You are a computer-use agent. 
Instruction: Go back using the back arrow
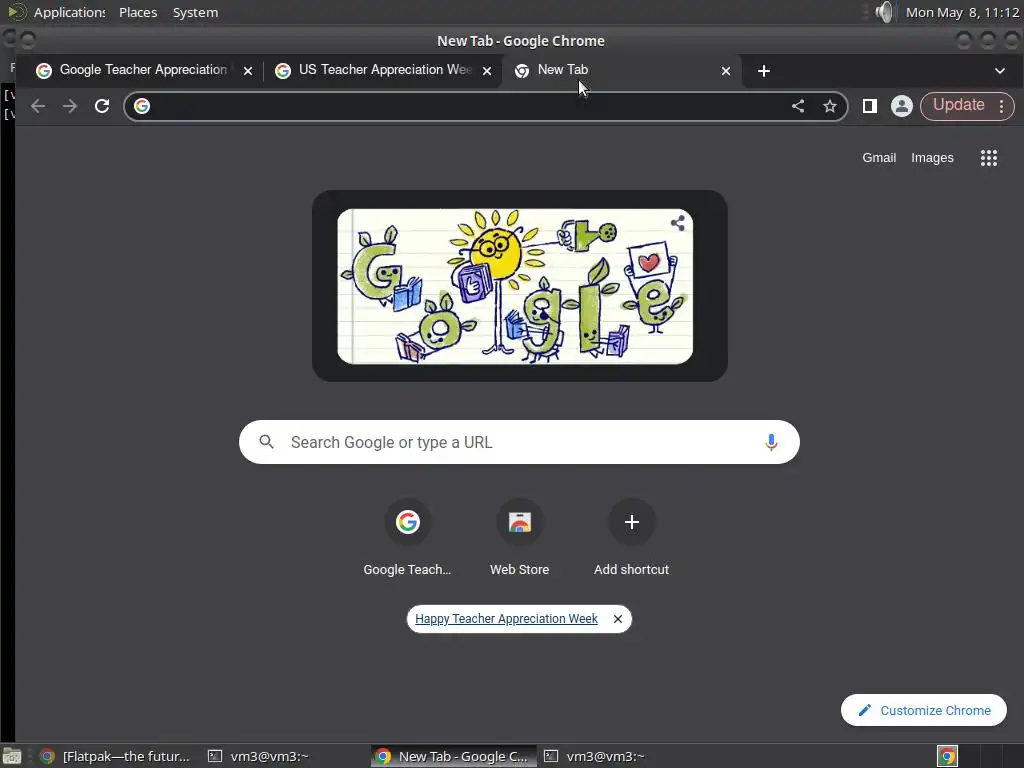tap(38, 106)
